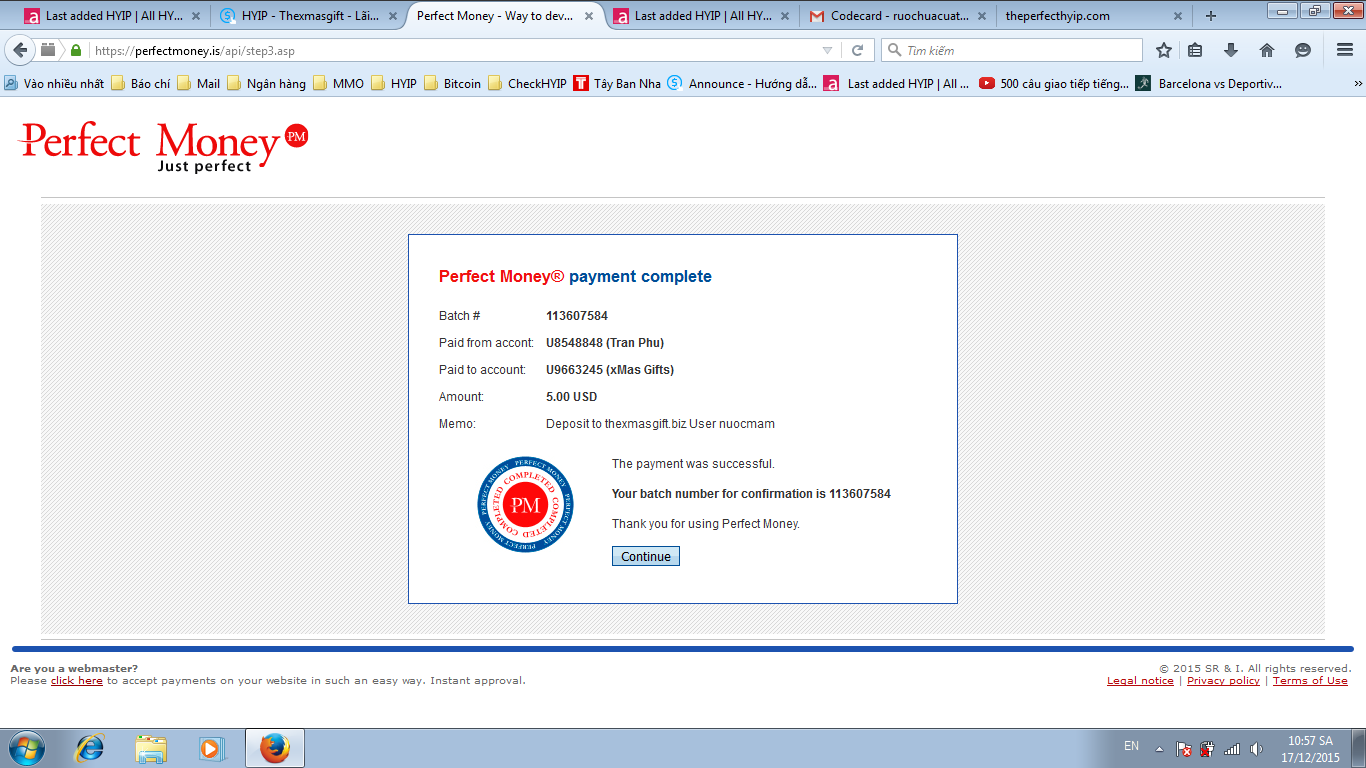The height and width of the screenshot is (768, 1366).
Task: Go back using the browser back arrow
Action: click(20, 50)
